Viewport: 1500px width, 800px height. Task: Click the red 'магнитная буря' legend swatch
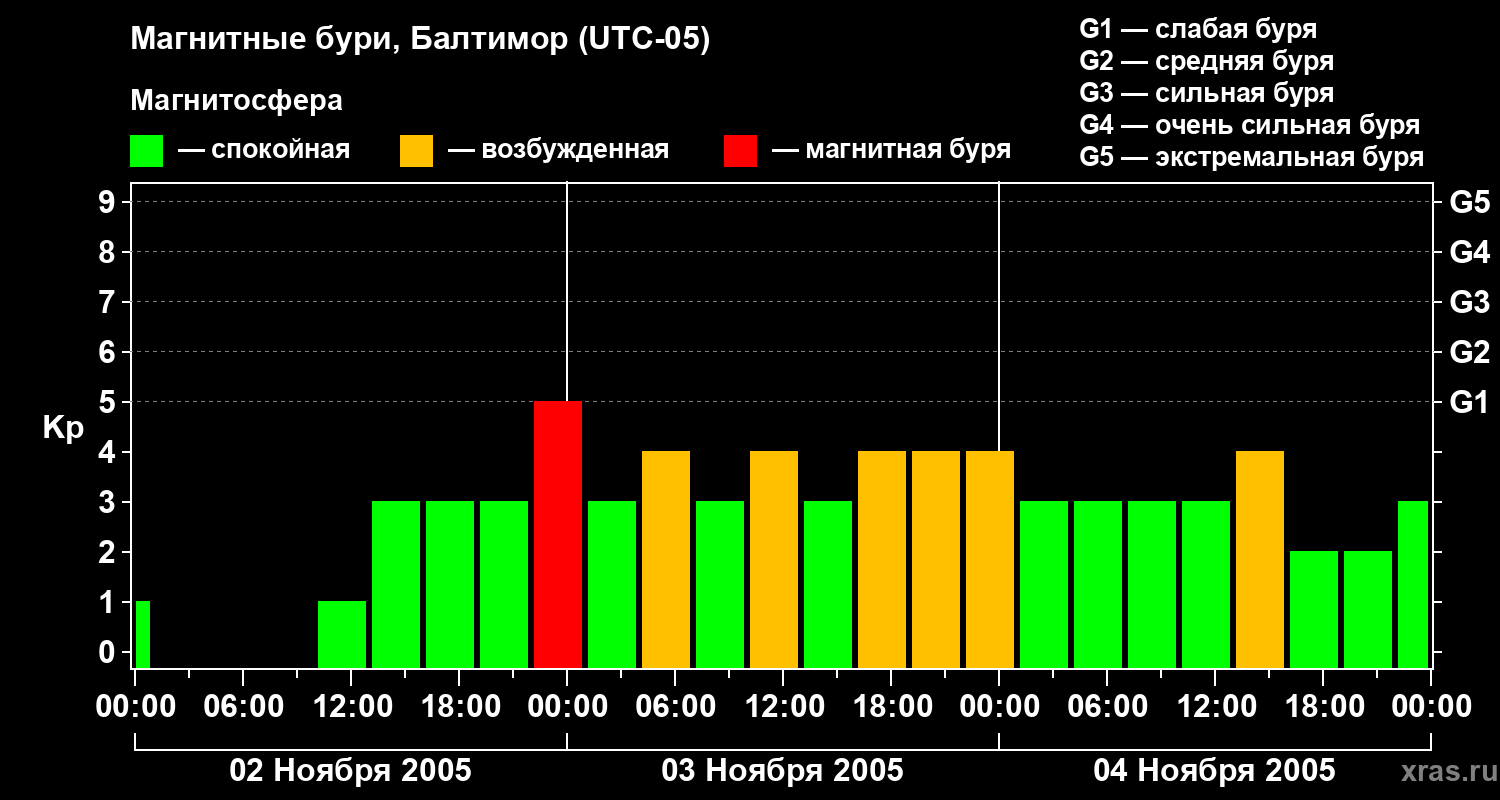pyautogui.click(x=740, y=151)
